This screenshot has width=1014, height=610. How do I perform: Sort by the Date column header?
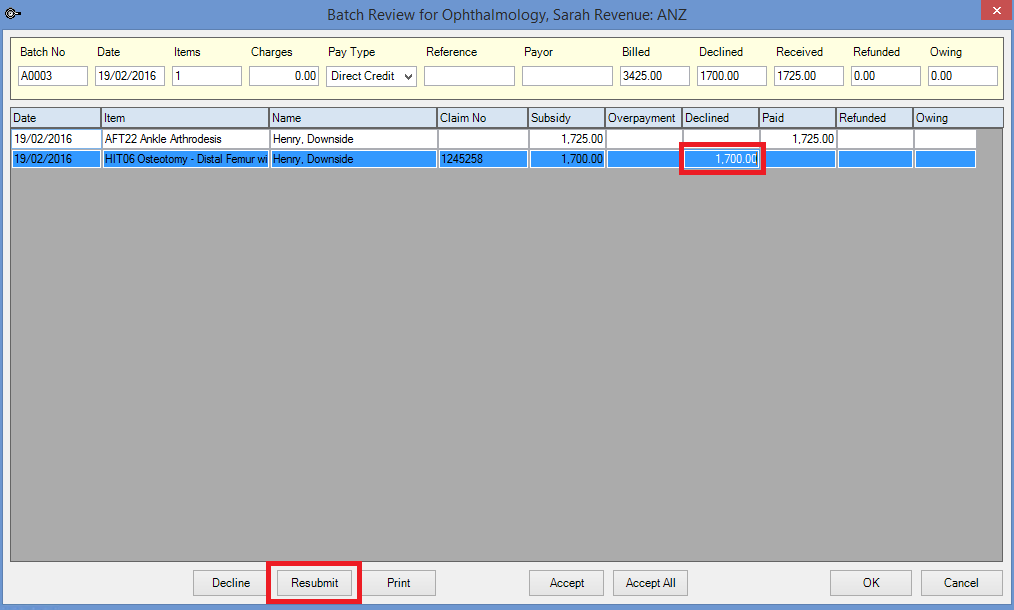(56, 118)
